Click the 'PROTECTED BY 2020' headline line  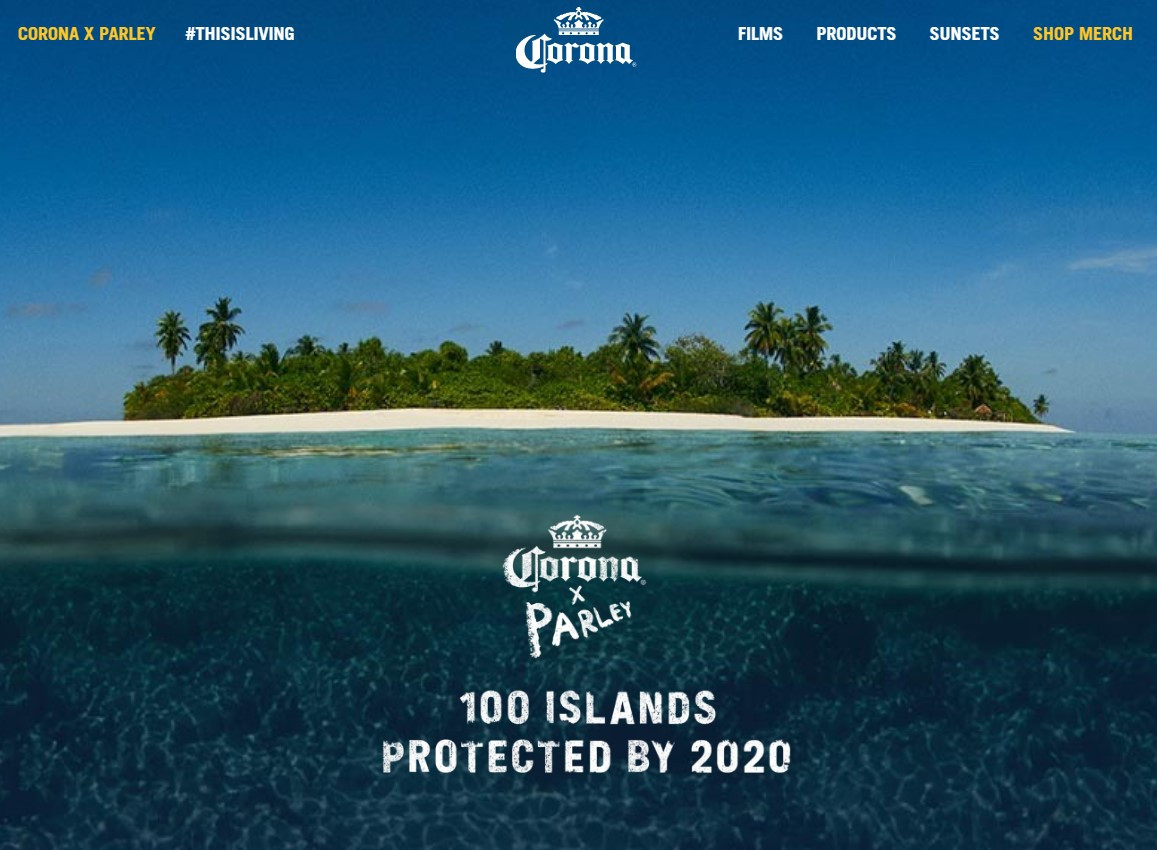click(x=587, y=757)
